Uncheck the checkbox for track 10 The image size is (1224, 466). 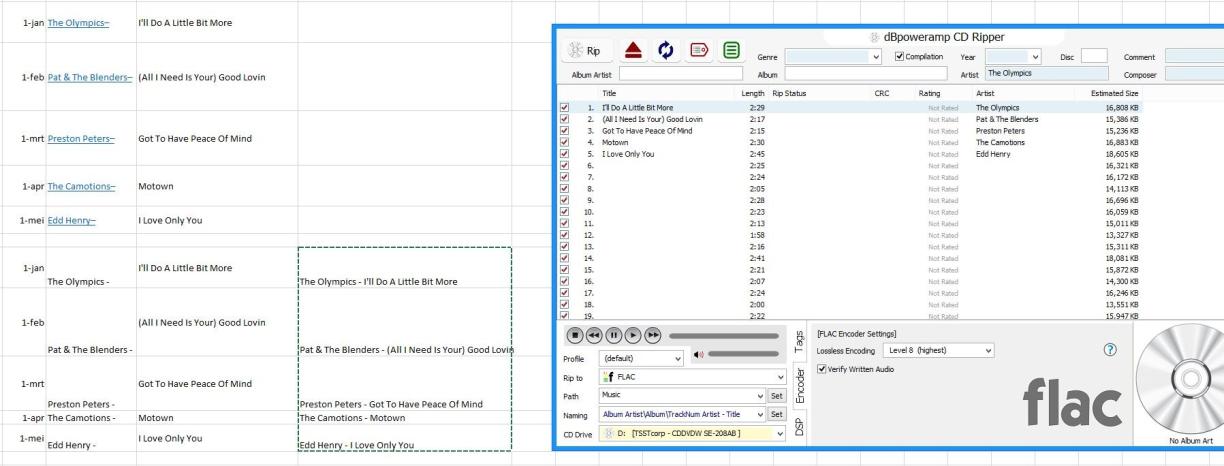point(565,212)
